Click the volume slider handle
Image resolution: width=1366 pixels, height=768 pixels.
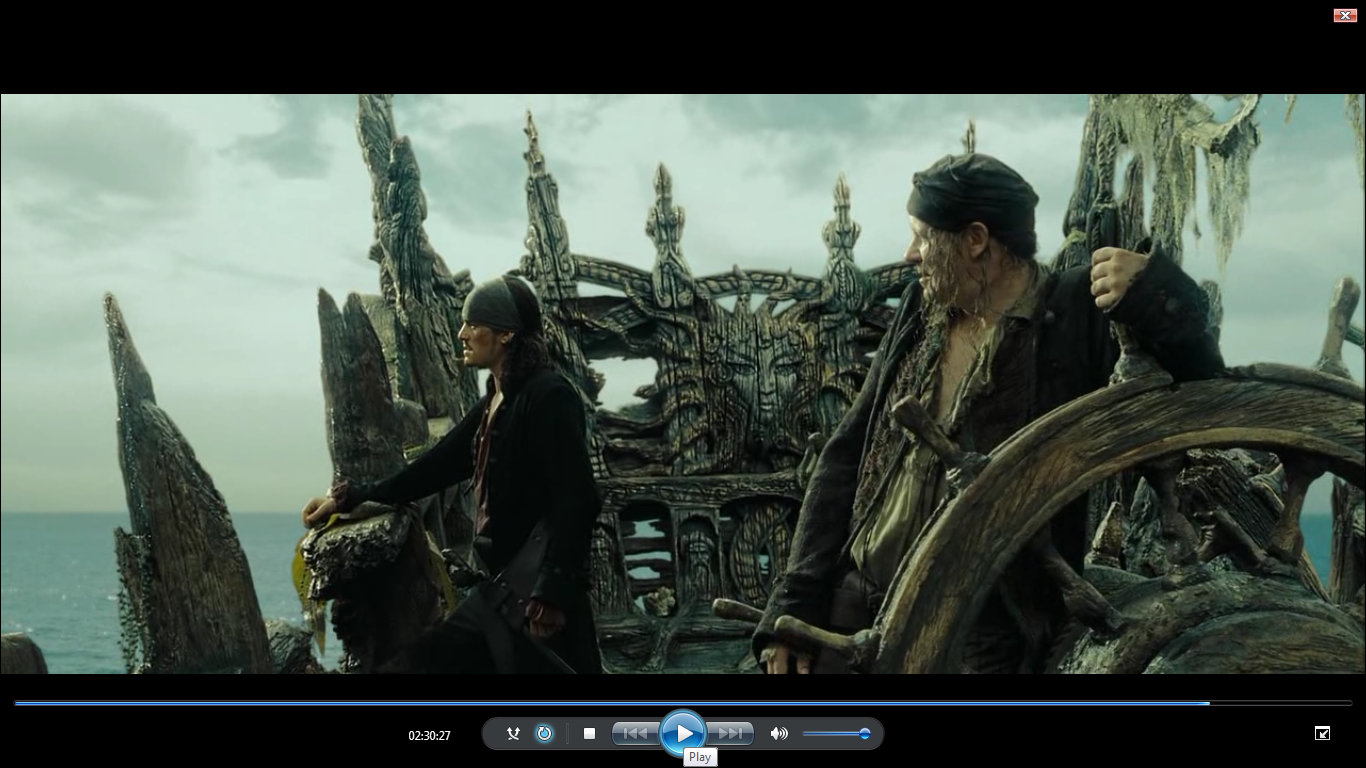coord(864,734)
